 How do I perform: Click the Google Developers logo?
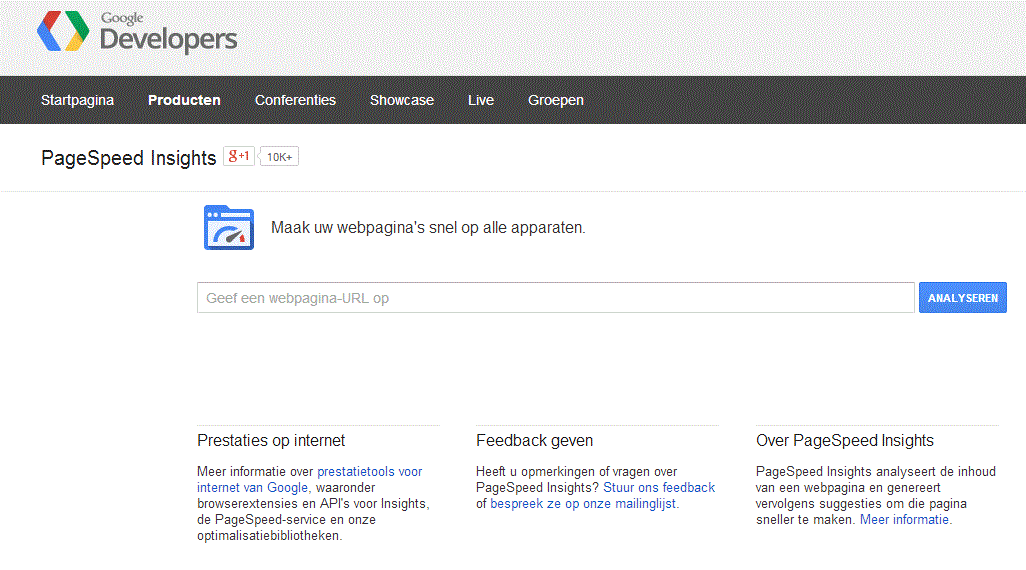[x=137, y=31]
